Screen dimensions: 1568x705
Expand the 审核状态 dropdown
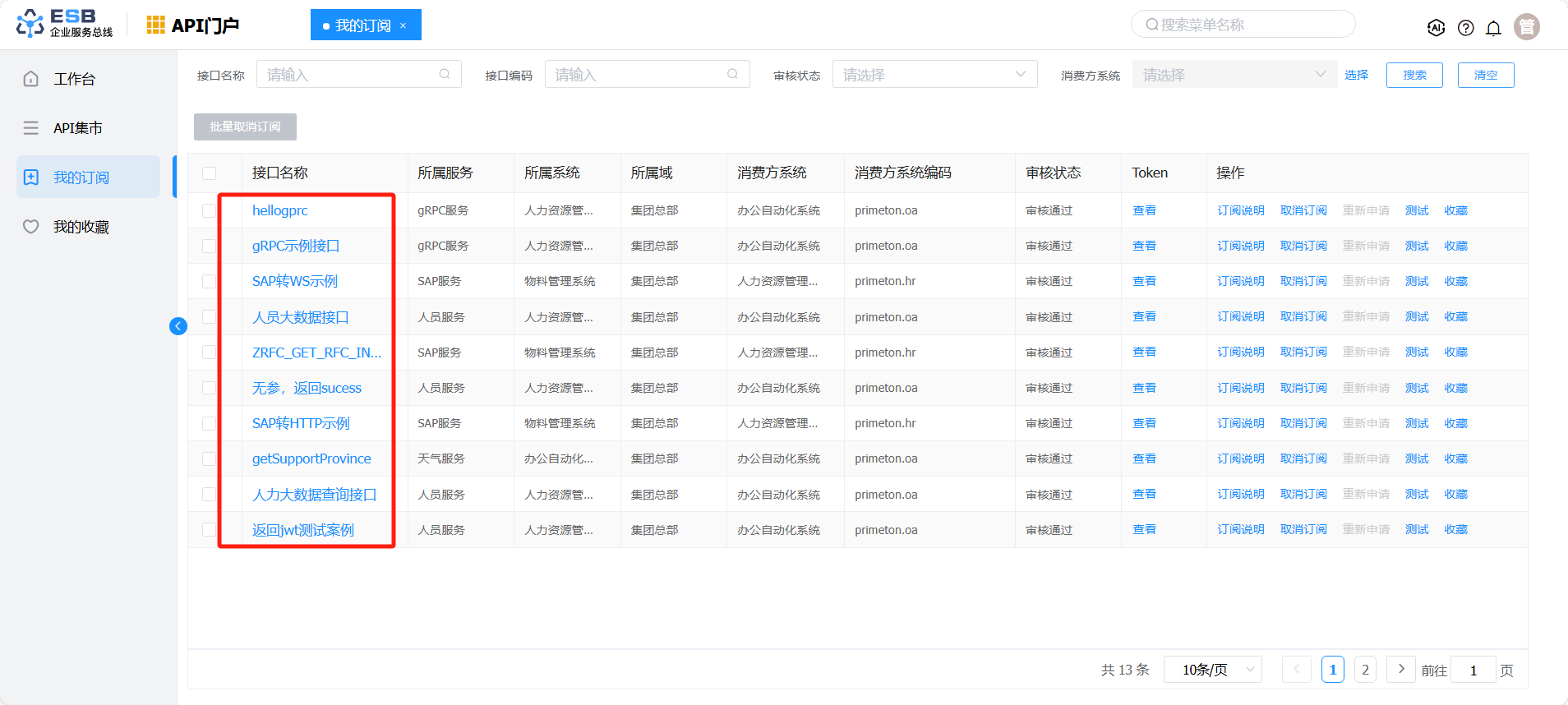point(934,75)
